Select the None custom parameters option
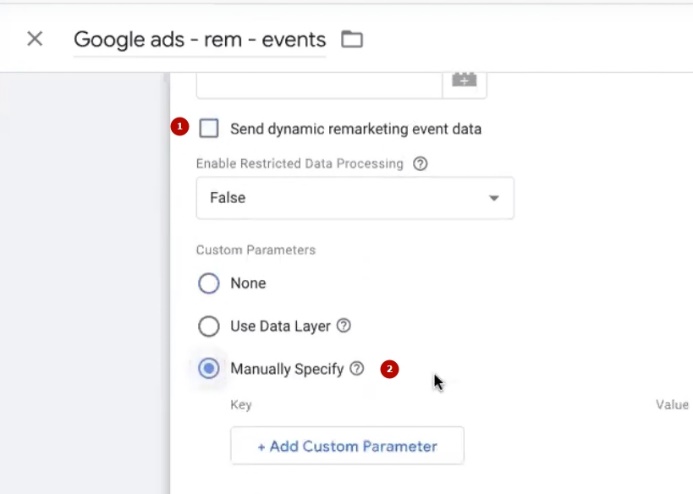The image size is (693, 494). coord(209,283)
